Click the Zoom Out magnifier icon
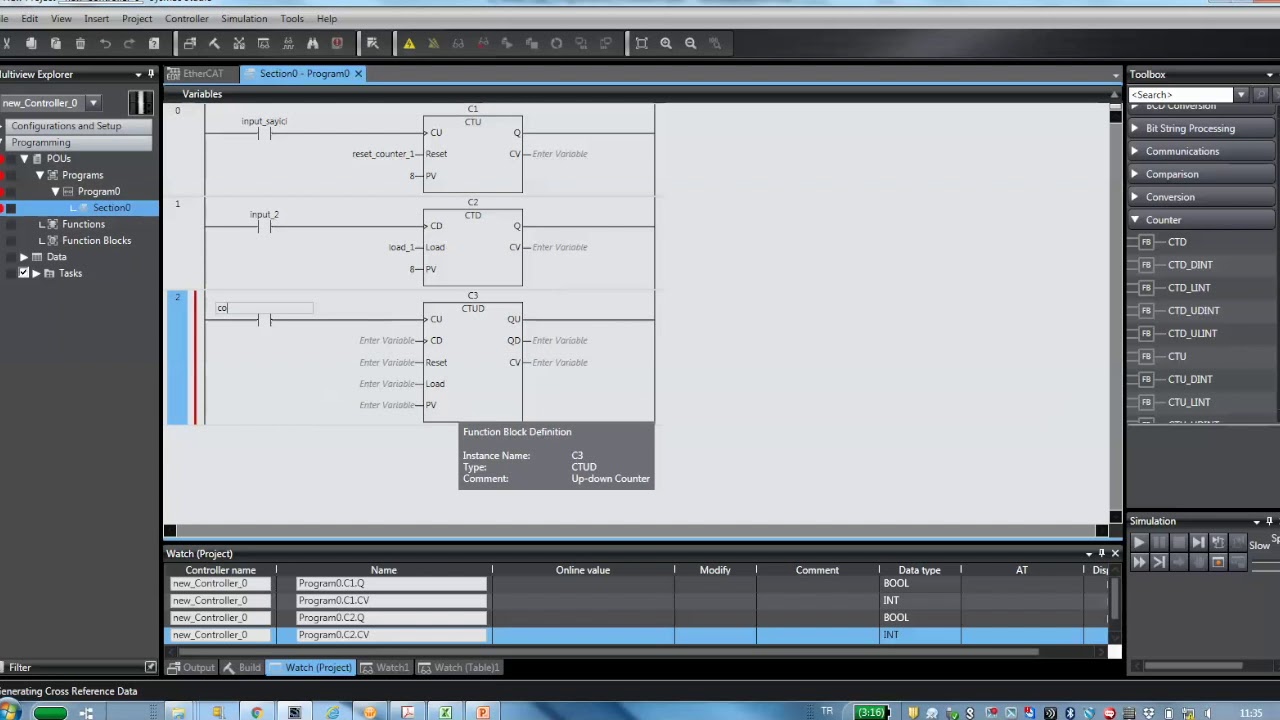1280x720 pixels. click(690, 43)
